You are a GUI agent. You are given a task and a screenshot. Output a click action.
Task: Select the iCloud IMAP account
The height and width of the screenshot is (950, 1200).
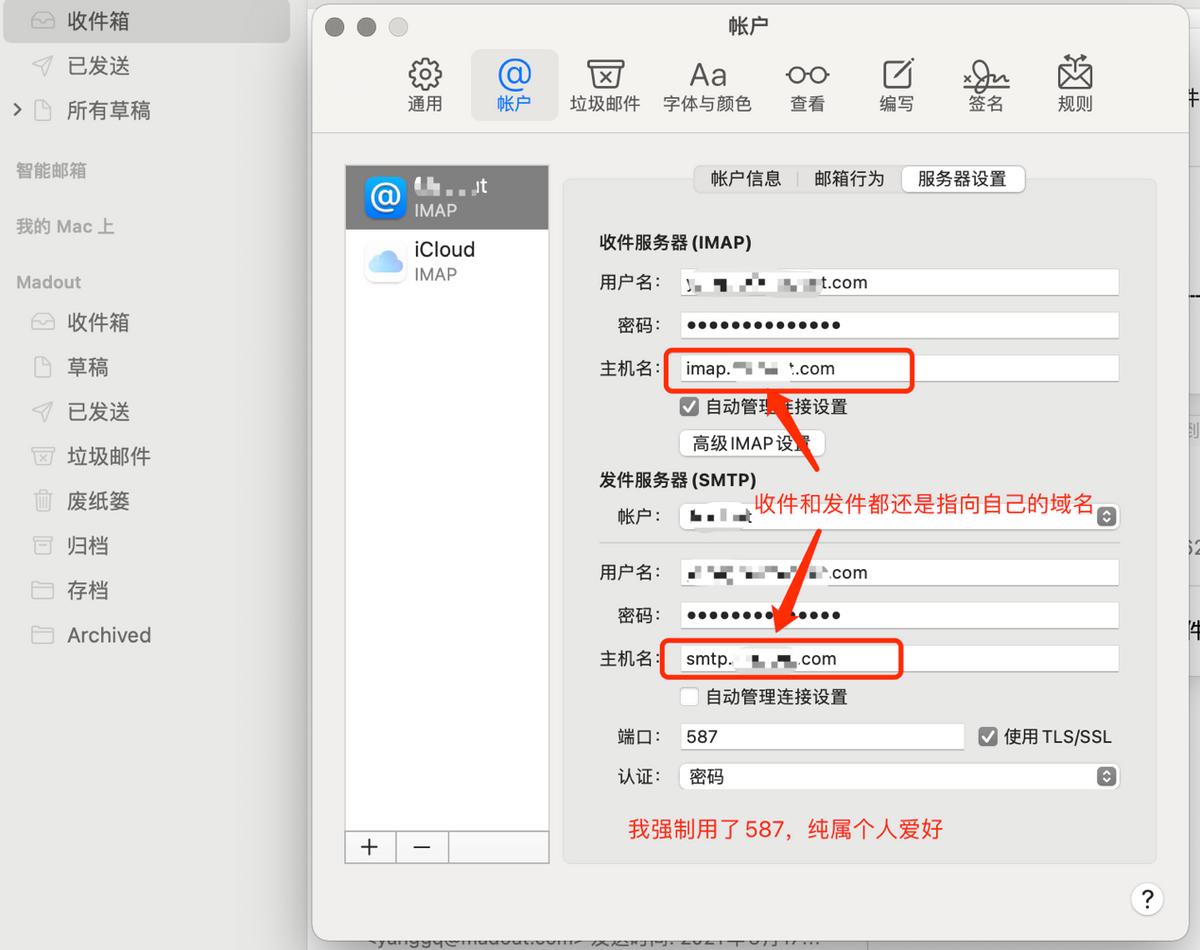pyautogui.click(x=446, y=260)
